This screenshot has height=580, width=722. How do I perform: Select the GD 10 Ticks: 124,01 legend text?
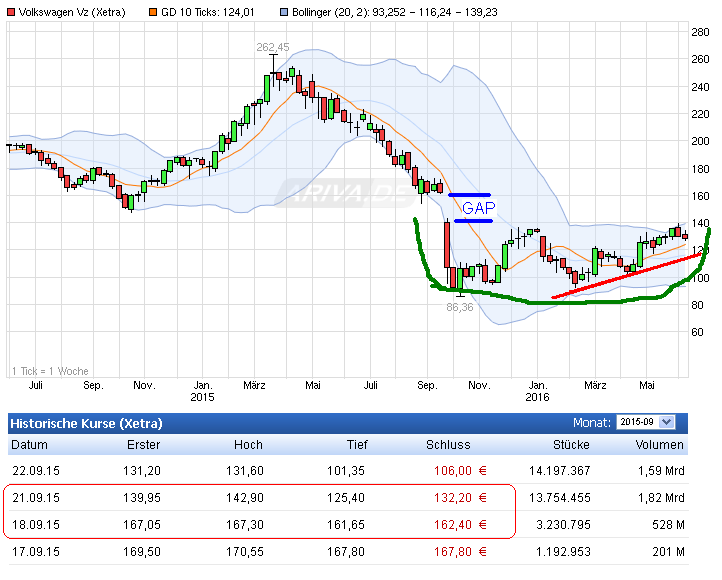coord(208,12)
